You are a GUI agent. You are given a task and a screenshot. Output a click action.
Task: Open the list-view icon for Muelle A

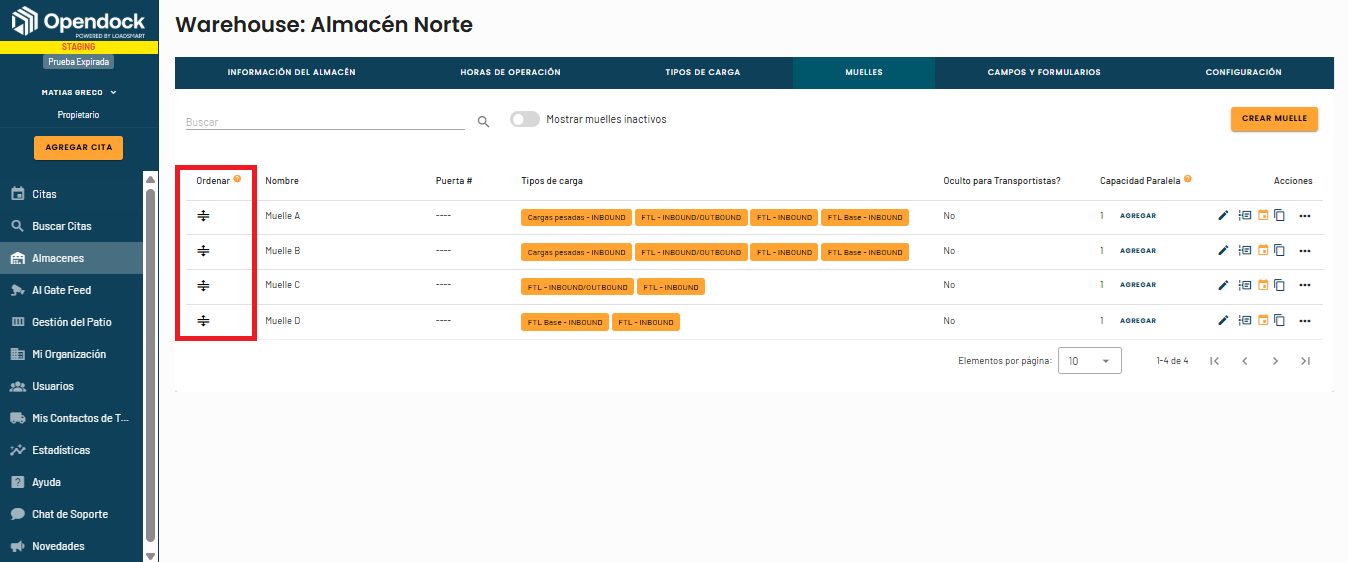(x=1245, y=215)
